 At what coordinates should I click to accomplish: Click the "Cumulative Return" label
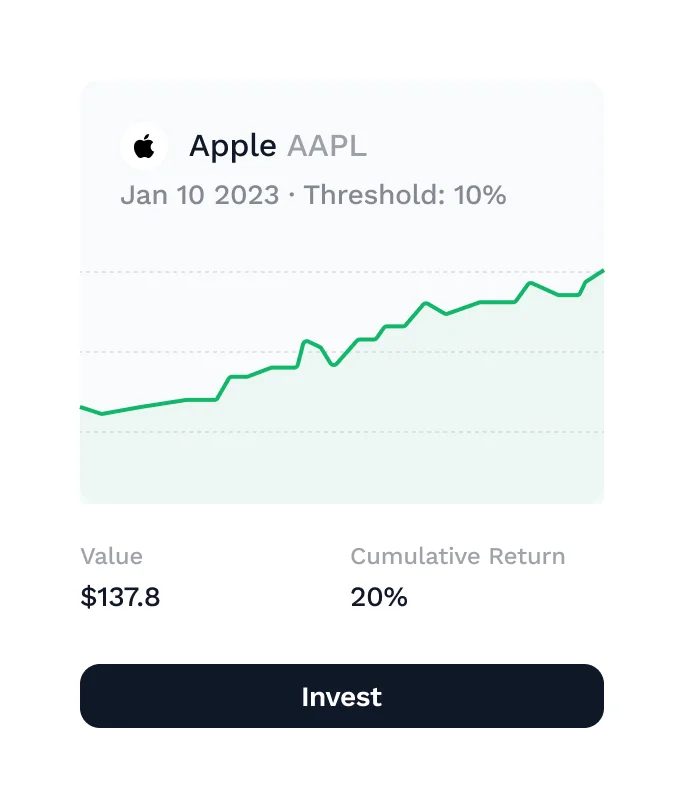pos(457,556)
